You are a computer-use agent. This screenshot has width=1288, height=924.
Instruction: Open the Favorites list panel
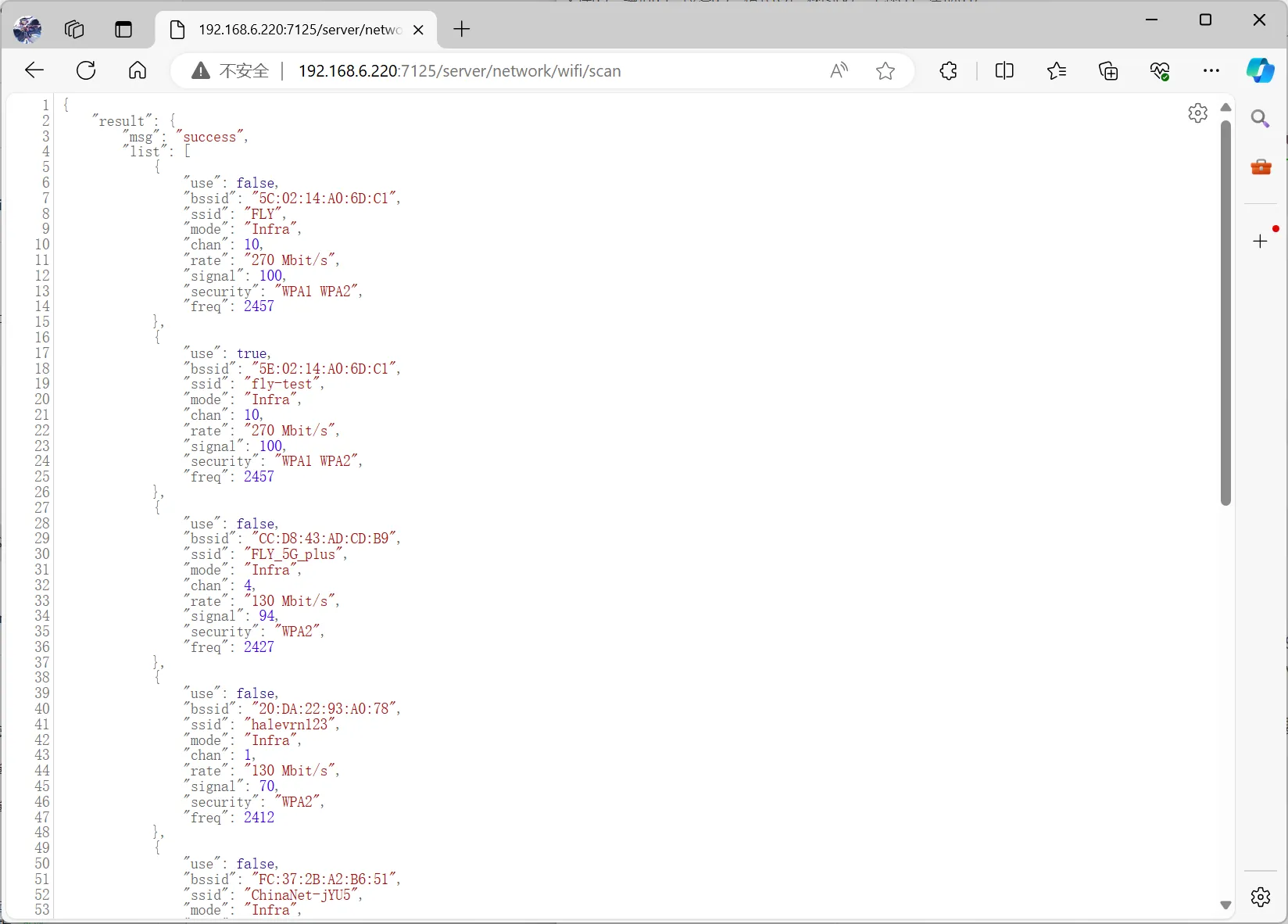click(x=1056, y=71)
